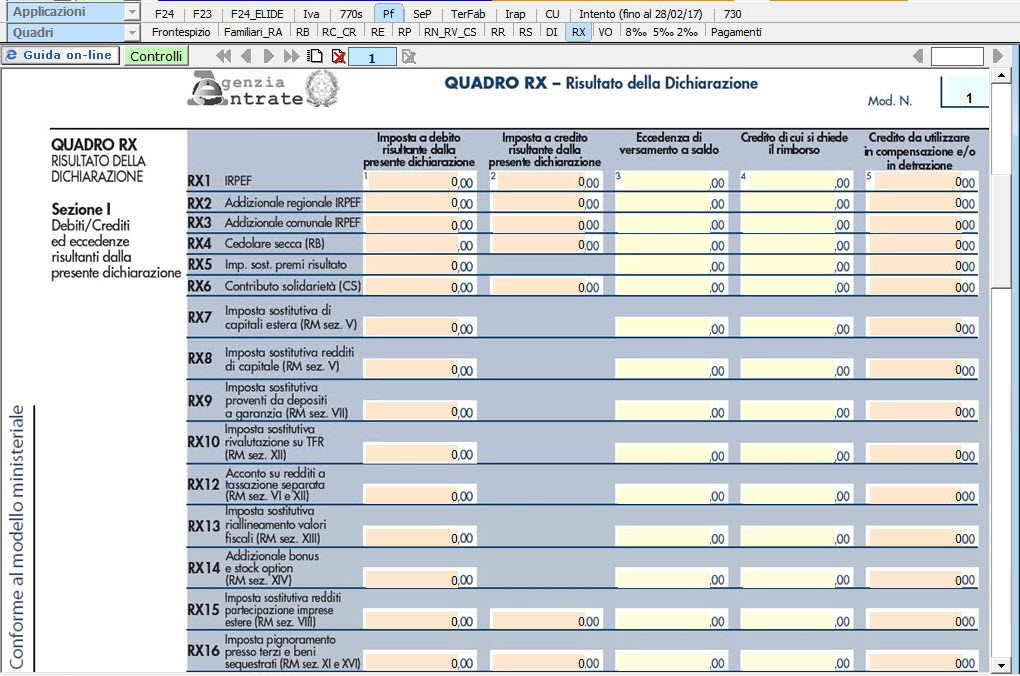Image resolution: width=1020 pixels, height=676 pixels.
Task: Click left arrow beside top-right field
Action: coord(918,57)
